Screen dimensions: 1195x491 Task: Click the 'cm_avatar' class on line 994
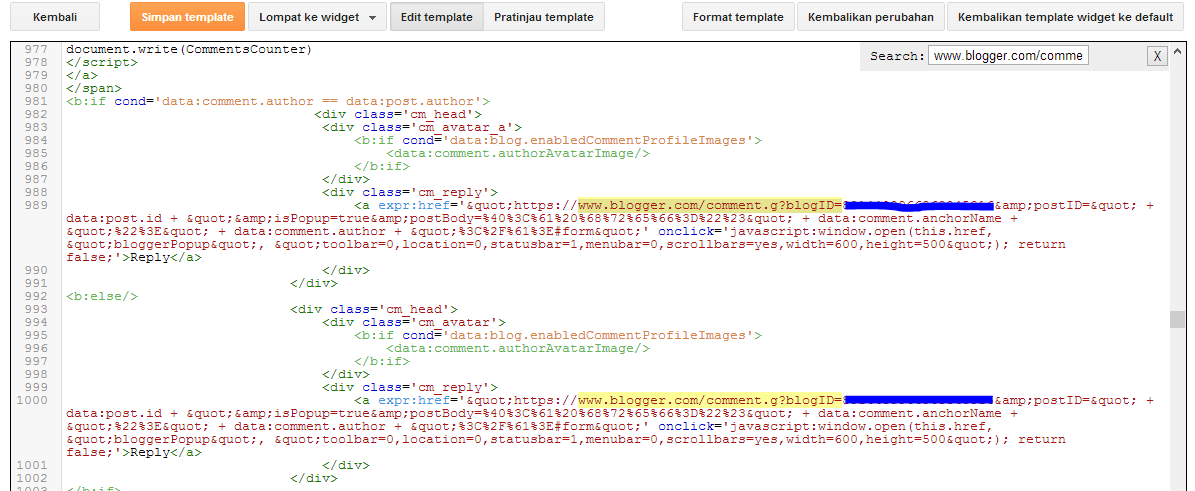[458, 323]
